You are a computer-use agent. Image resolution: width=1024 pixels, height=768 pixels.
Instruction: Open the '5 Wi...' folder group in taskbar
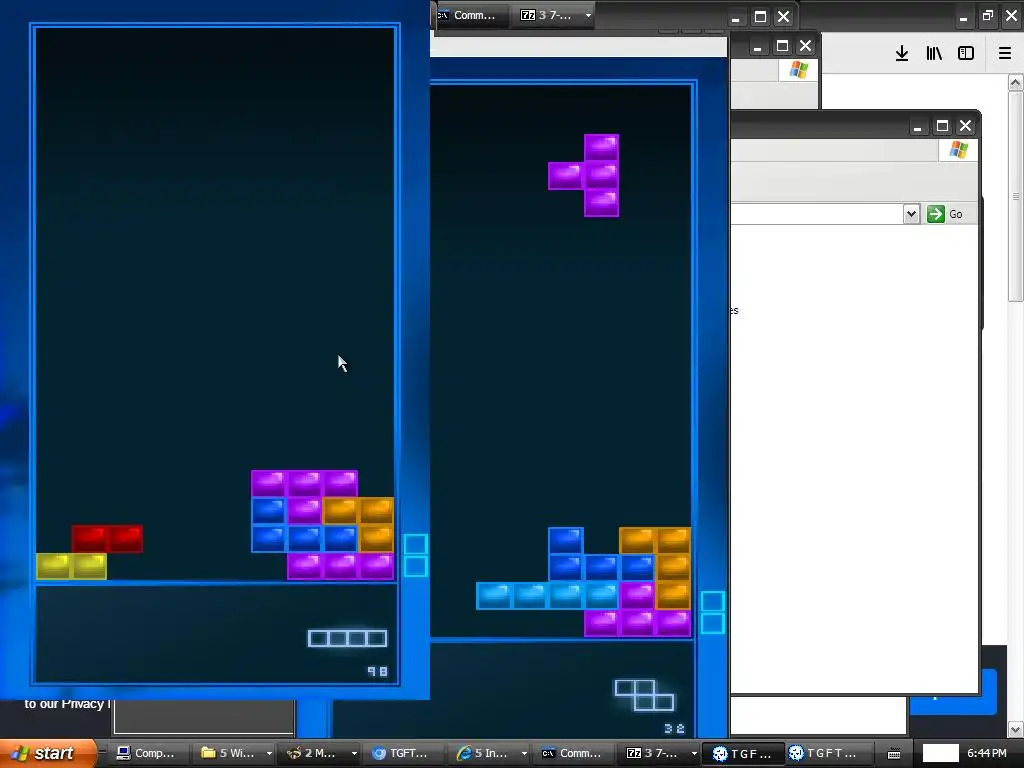click(227, 753)
